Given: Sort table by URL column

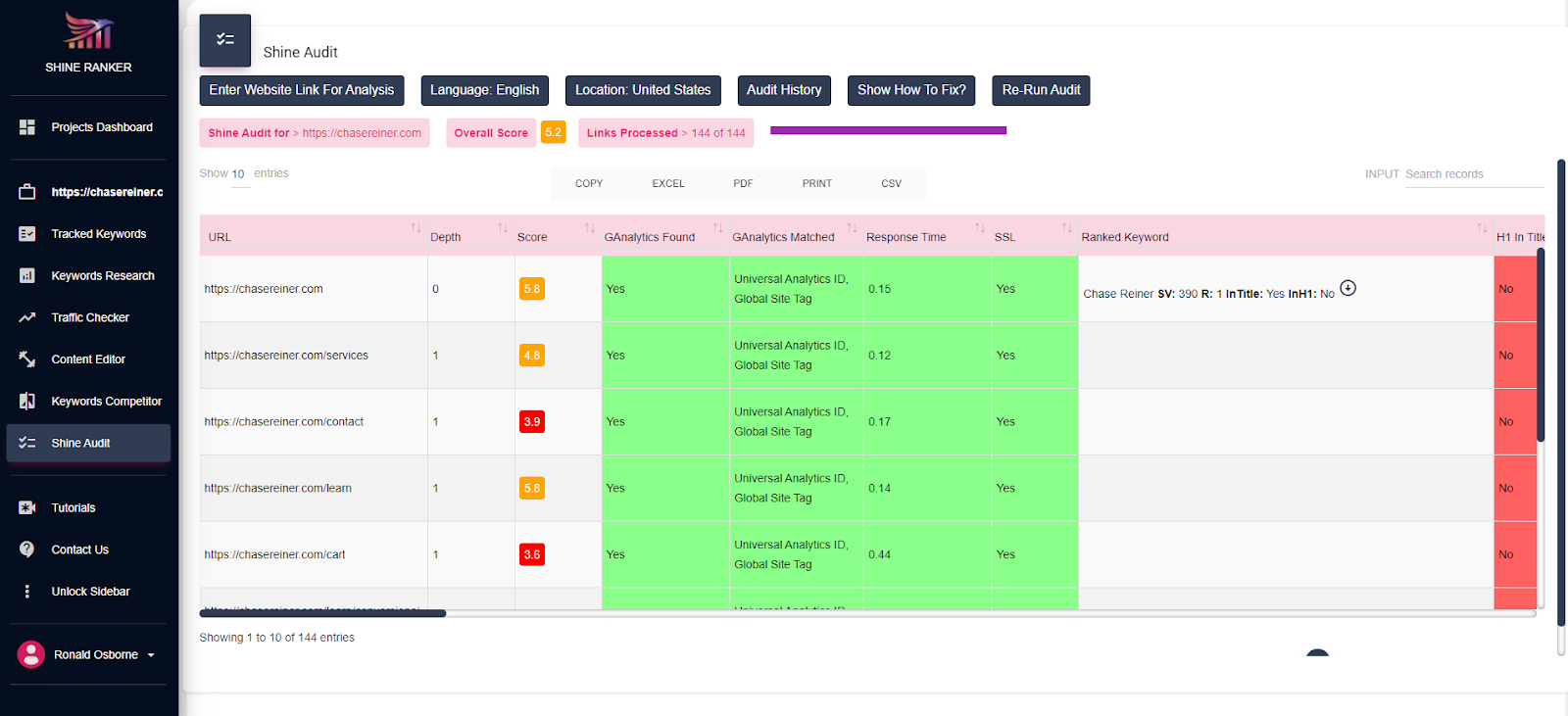Looking at the screenshot, I should click(416, 228).
